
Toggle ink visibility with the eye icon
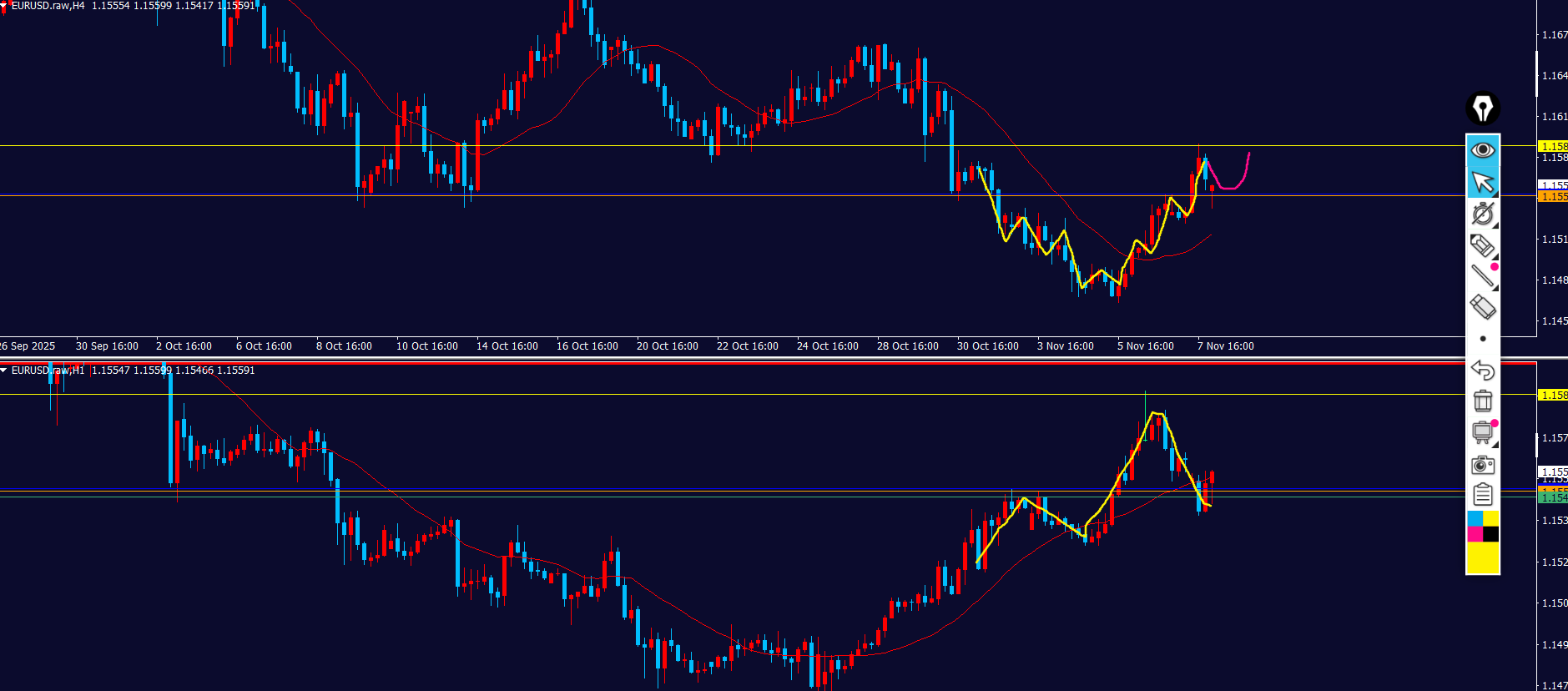pyautogui.click(x=1482, y=150)
